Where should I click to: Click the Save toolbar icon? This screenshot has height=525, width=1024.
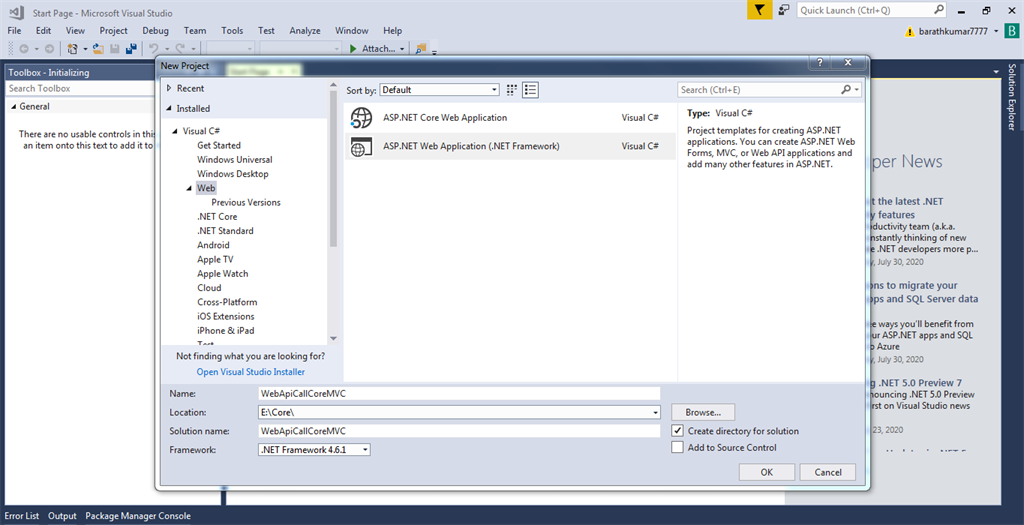[x=115, y=49]
